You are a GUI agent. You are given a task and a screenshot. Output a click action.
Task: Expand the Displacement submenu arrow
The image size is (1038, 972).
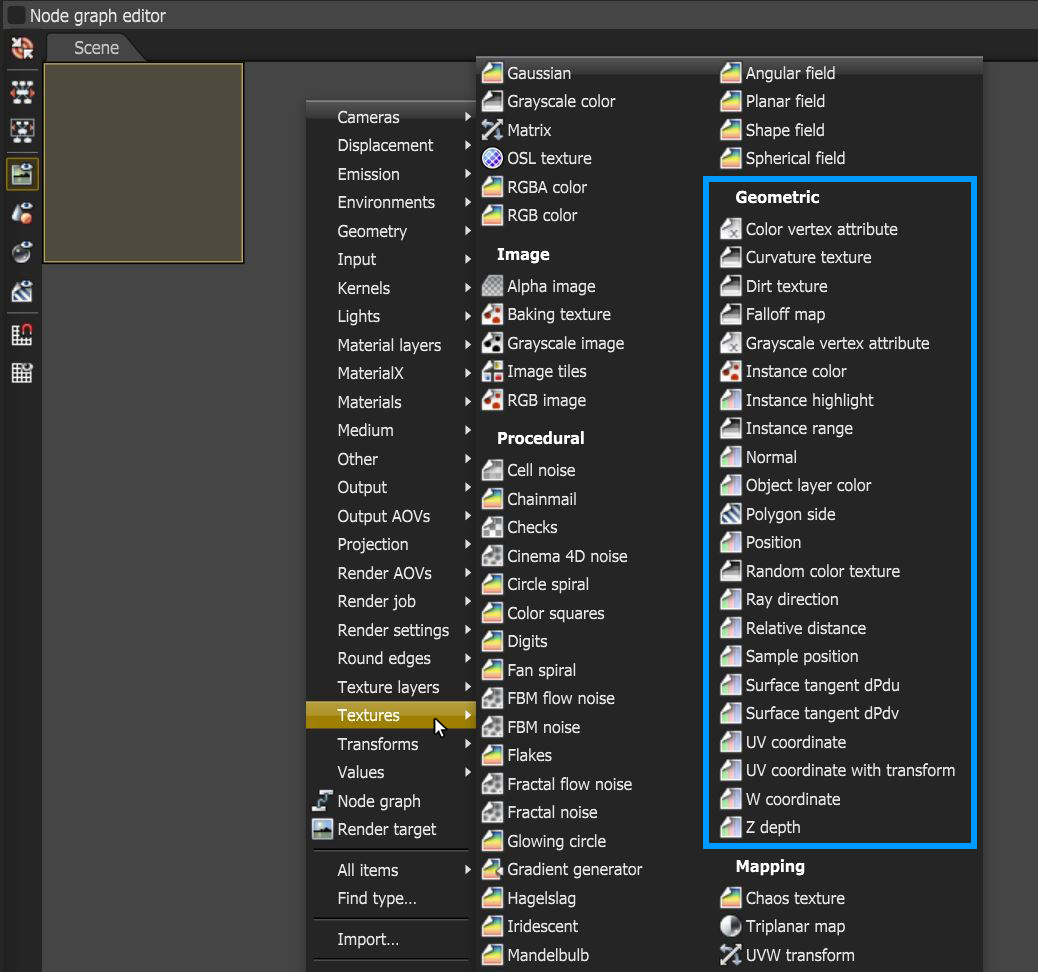468,145
